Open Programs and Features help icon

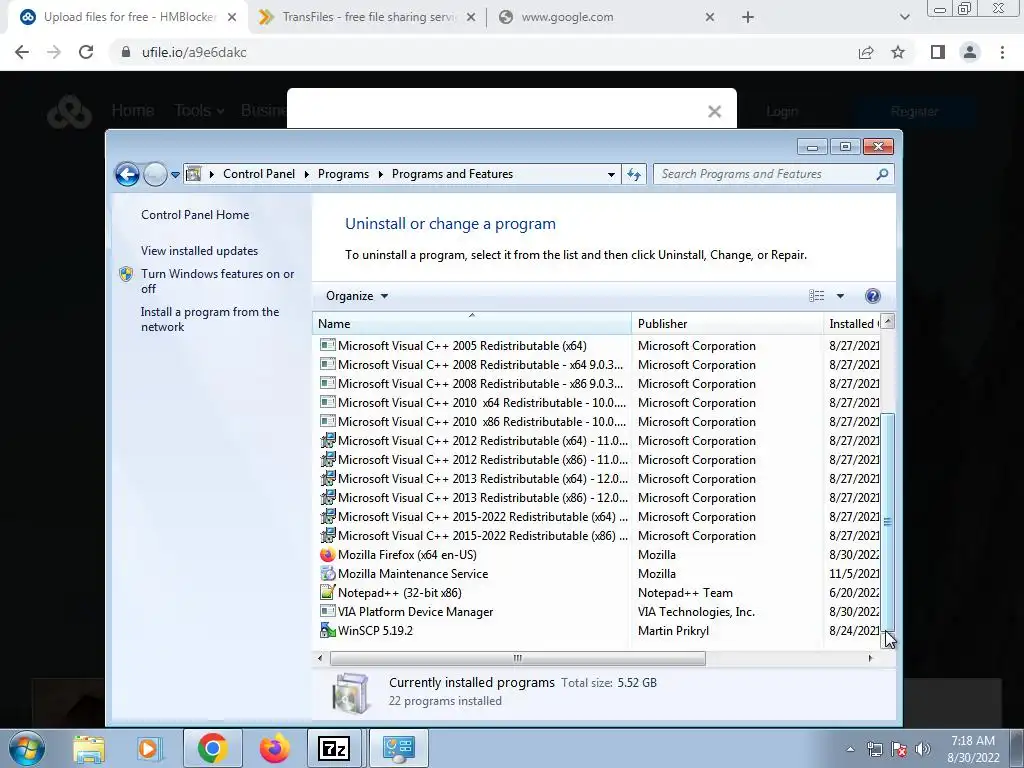(872, 296)
